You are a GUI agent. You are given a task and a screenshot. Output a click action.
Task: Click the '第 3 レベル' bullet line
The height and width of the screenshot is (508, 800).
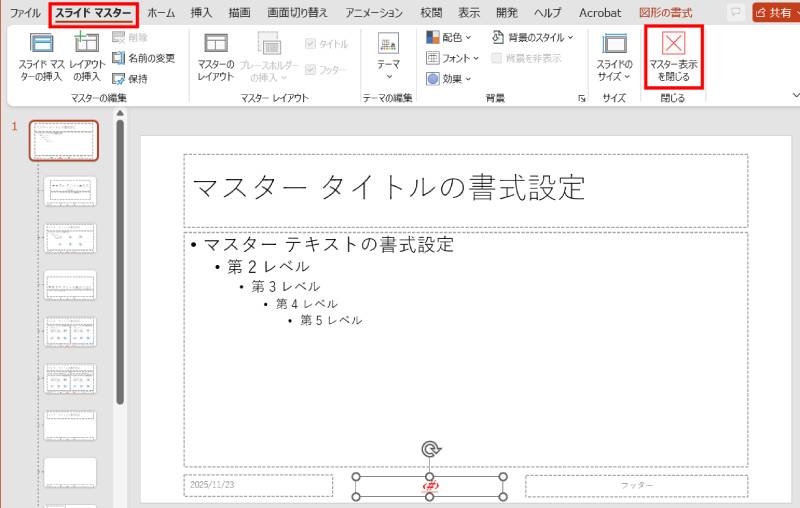(286, 286)
